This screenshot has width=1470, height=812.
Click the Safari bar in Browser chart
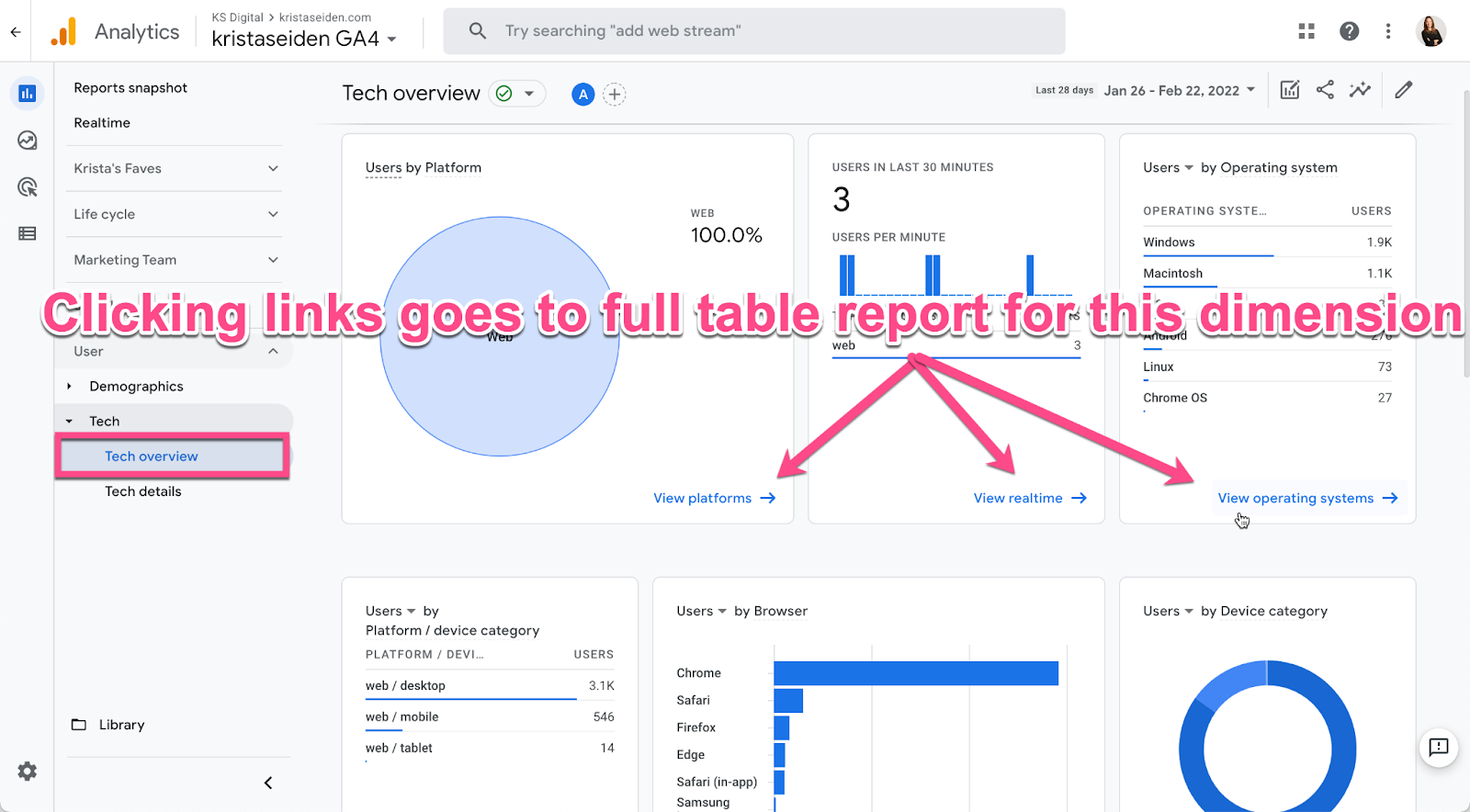click(x=788, y=701)
